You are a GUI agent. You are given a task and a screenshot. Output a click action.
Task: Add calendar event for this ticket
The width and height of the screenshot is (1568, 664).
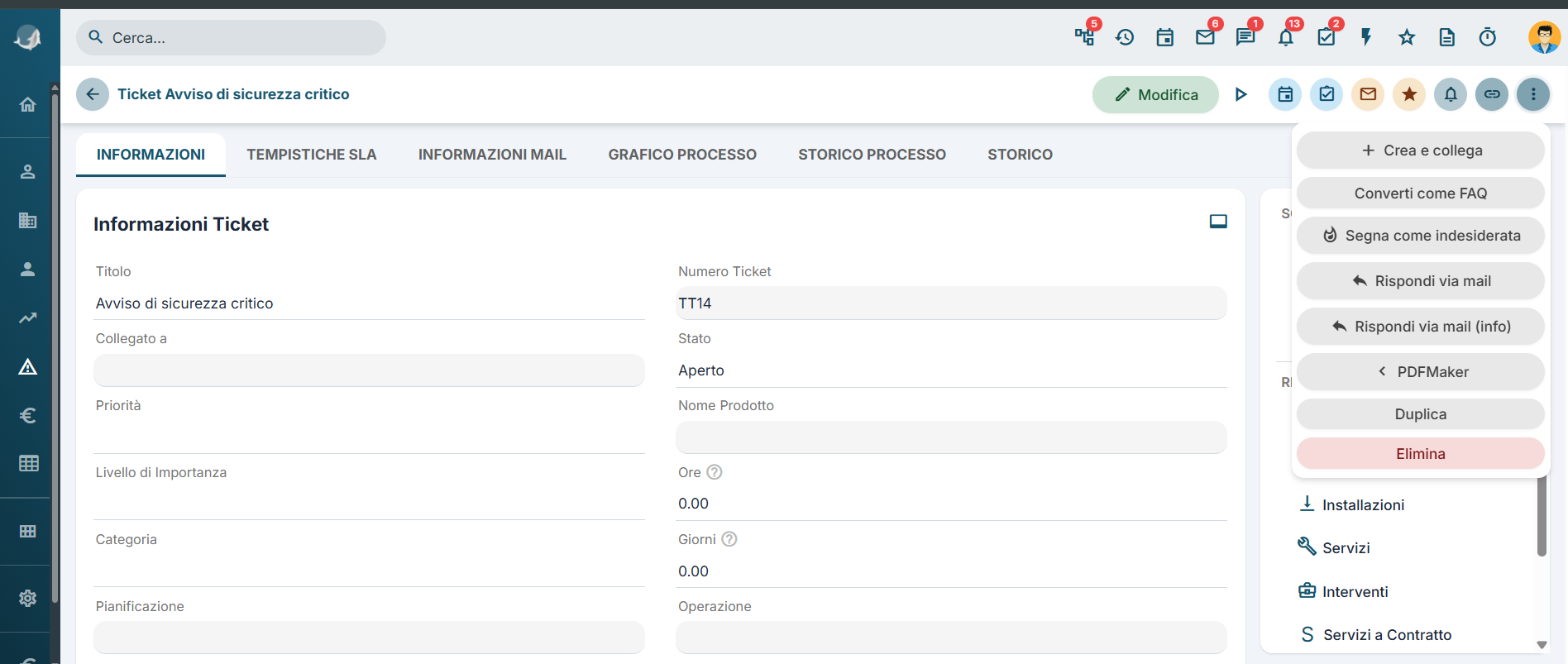pyautogui.click(x=1285, y=94)
